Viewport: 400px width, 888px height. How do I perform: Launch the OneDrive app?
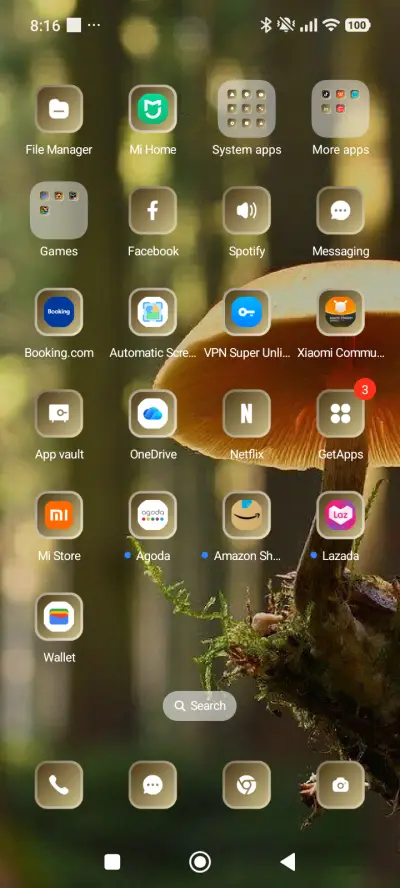152,413
